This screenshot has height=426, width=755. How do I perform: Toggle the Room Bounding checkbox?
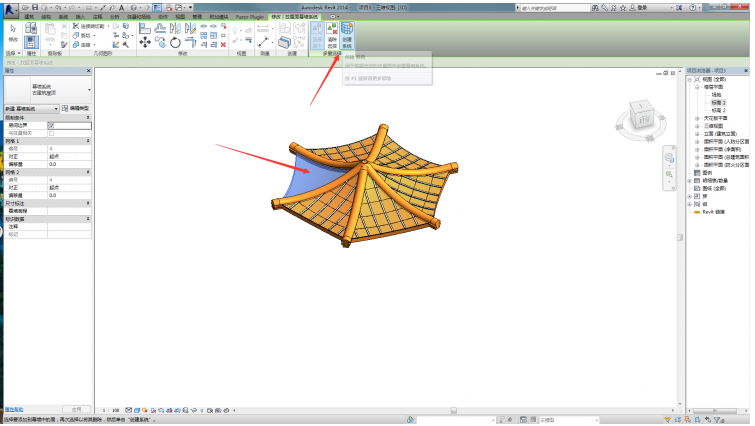(x=51, y=126)
